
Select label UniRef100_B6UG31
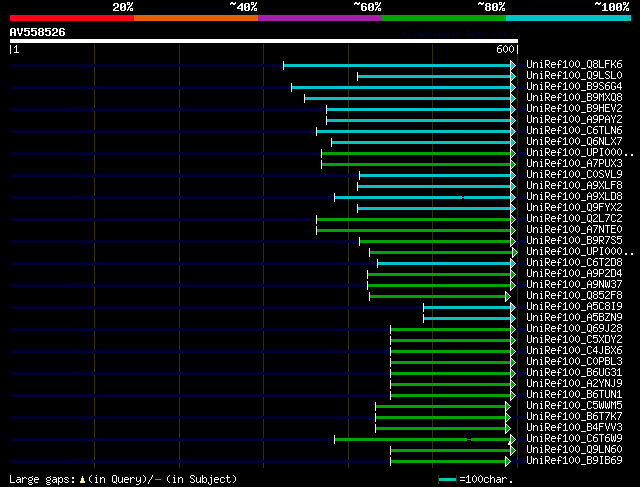(574, 373)
